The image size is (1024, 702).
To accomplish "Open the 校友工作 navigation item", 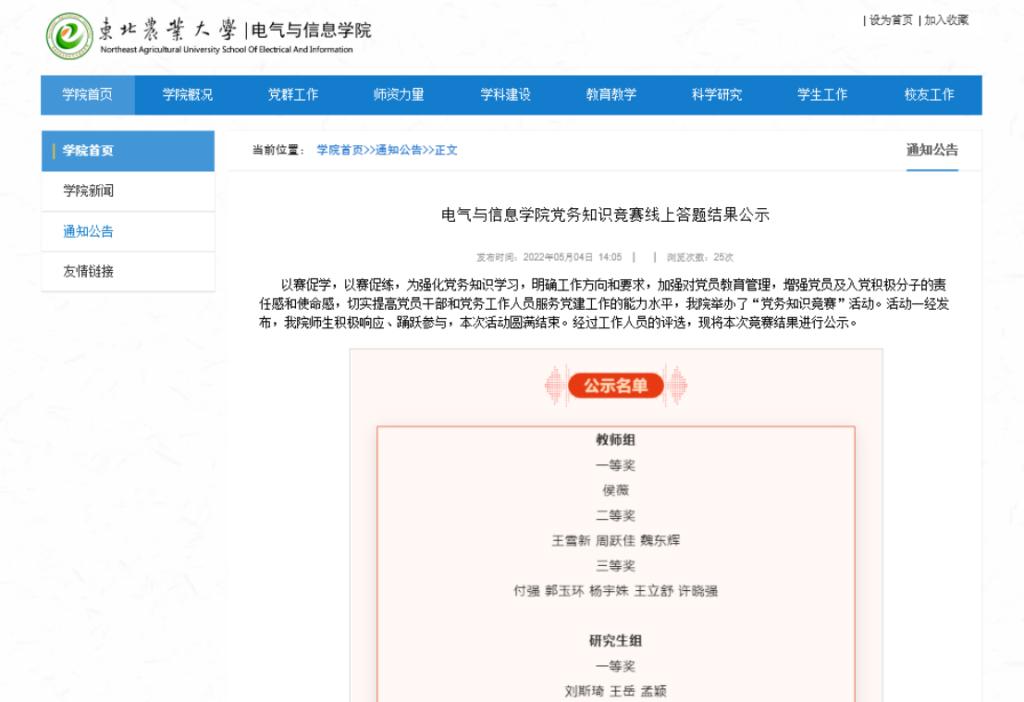I will [929, 95].
